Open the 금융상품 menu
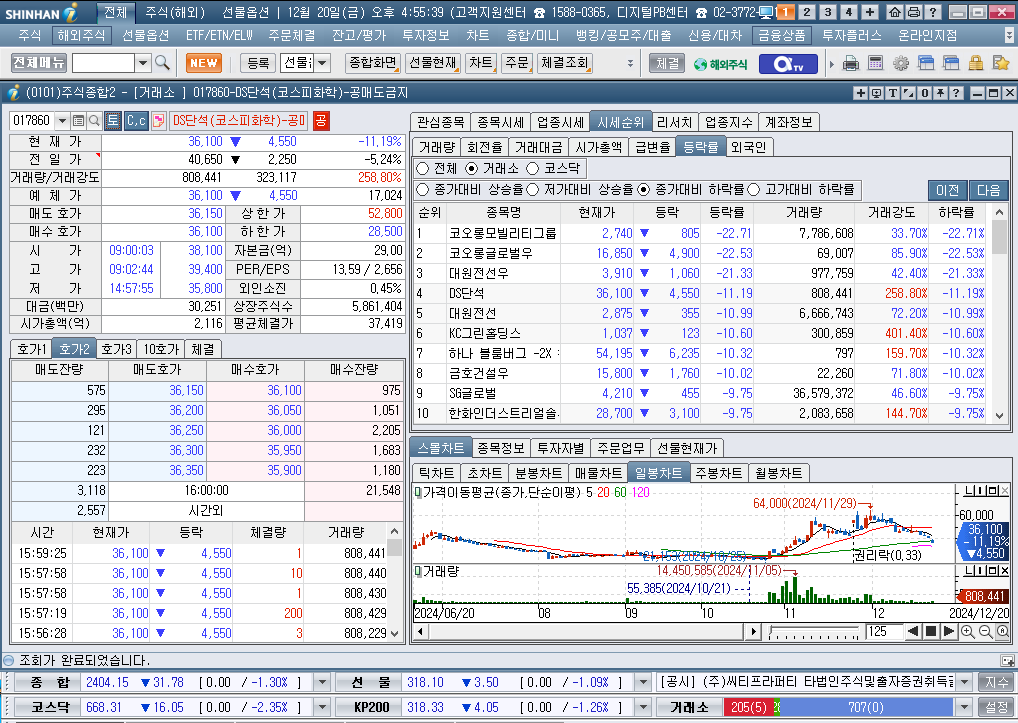 (x=782, y=35)
